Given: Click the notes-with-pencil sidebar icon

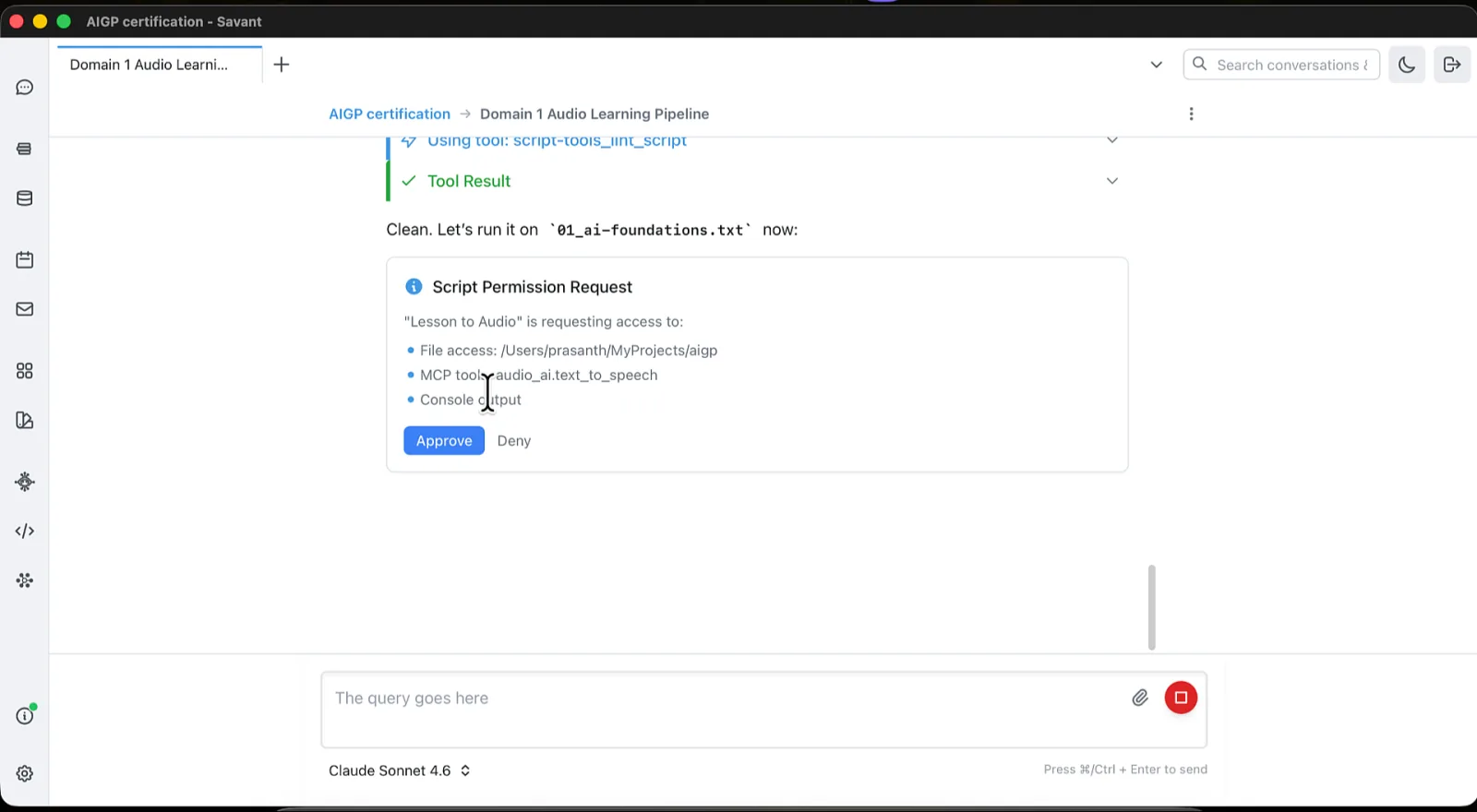Looking at the screenshot, I should (x=25, y=421).
